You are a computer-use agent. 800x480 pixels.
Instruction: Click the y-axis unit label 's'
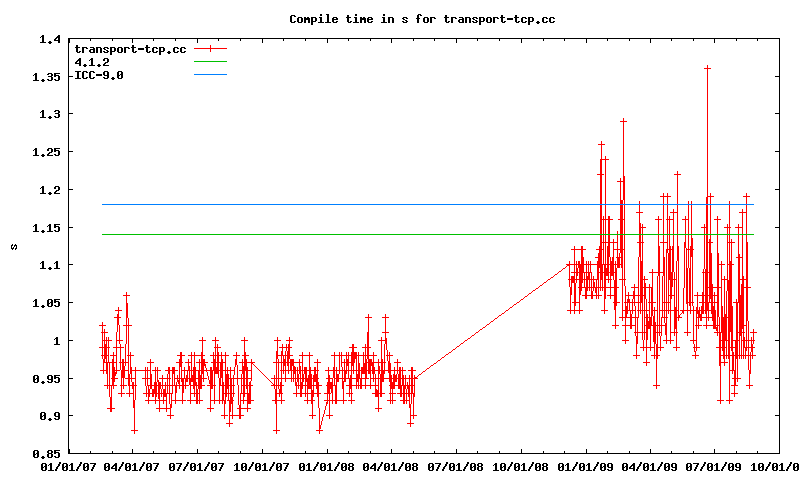tap(14, 246)
